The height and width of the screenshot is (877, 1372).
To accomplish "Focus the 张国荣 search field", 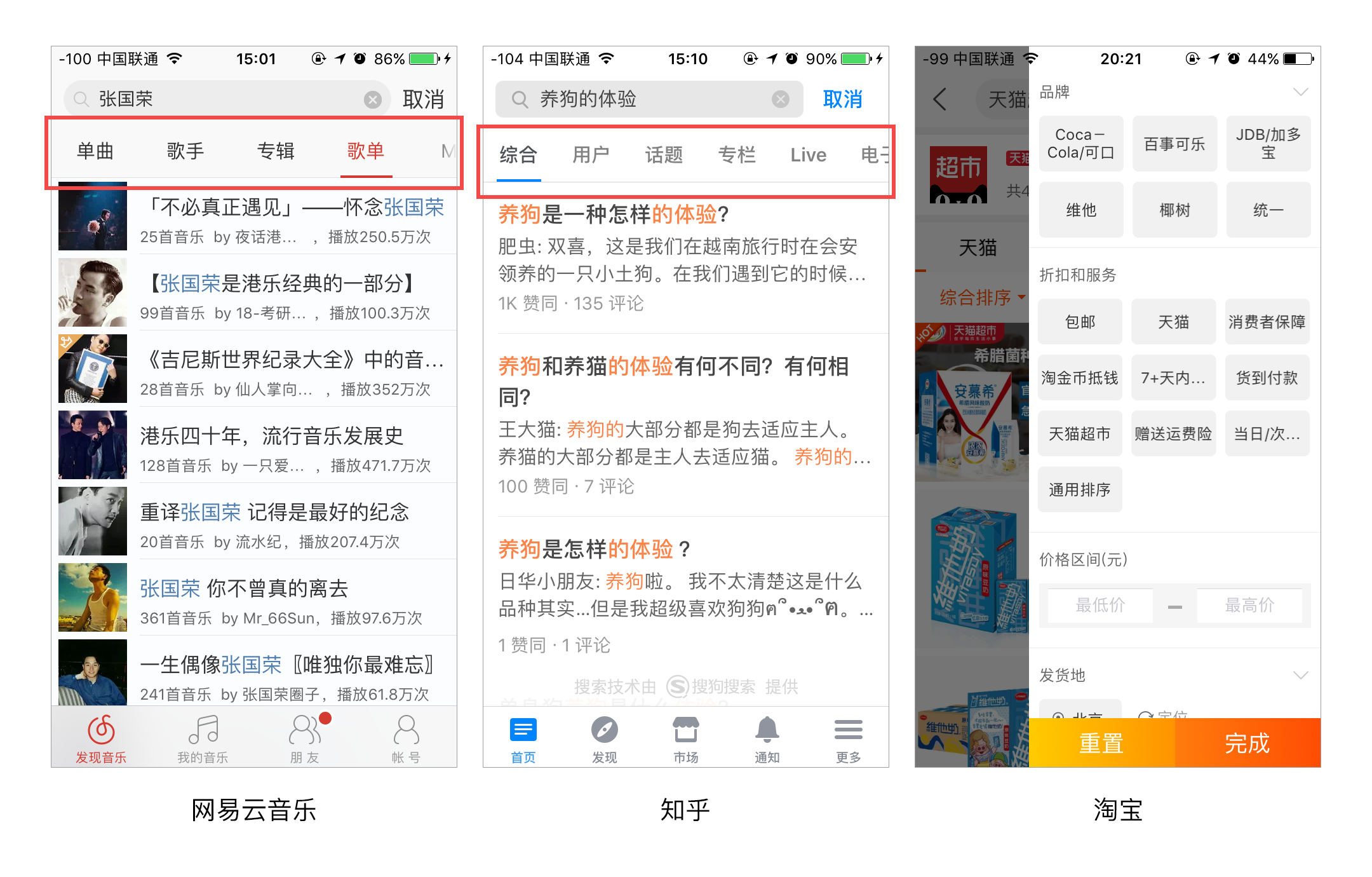I will 227,99.
